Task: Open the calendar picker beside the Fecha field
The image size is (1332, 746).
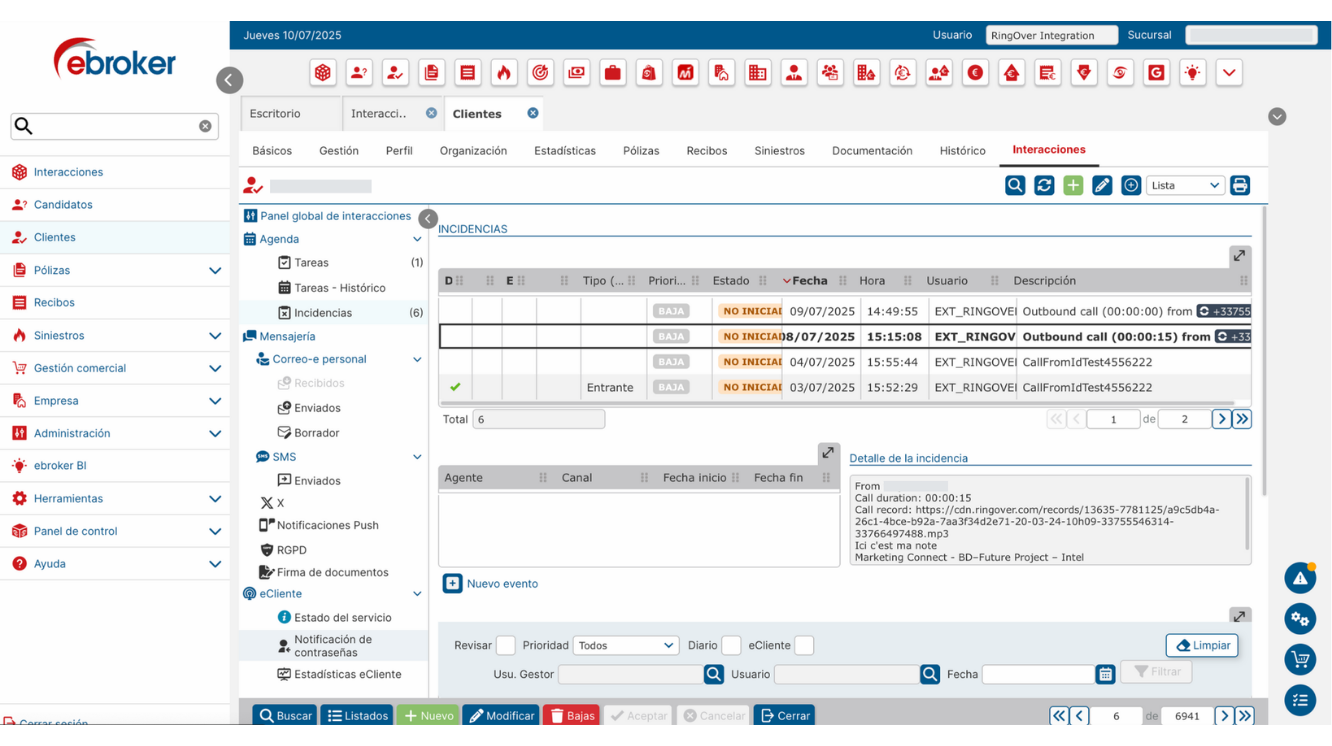Action: click(x=1105, y=674)
